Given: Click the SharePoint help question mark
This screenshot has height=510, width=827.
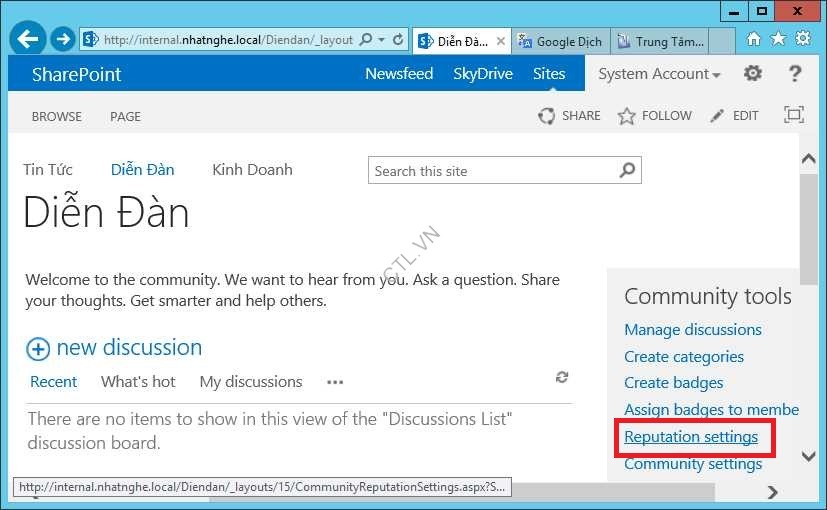Looking at the screenshot, I should (x=795, y=74).
